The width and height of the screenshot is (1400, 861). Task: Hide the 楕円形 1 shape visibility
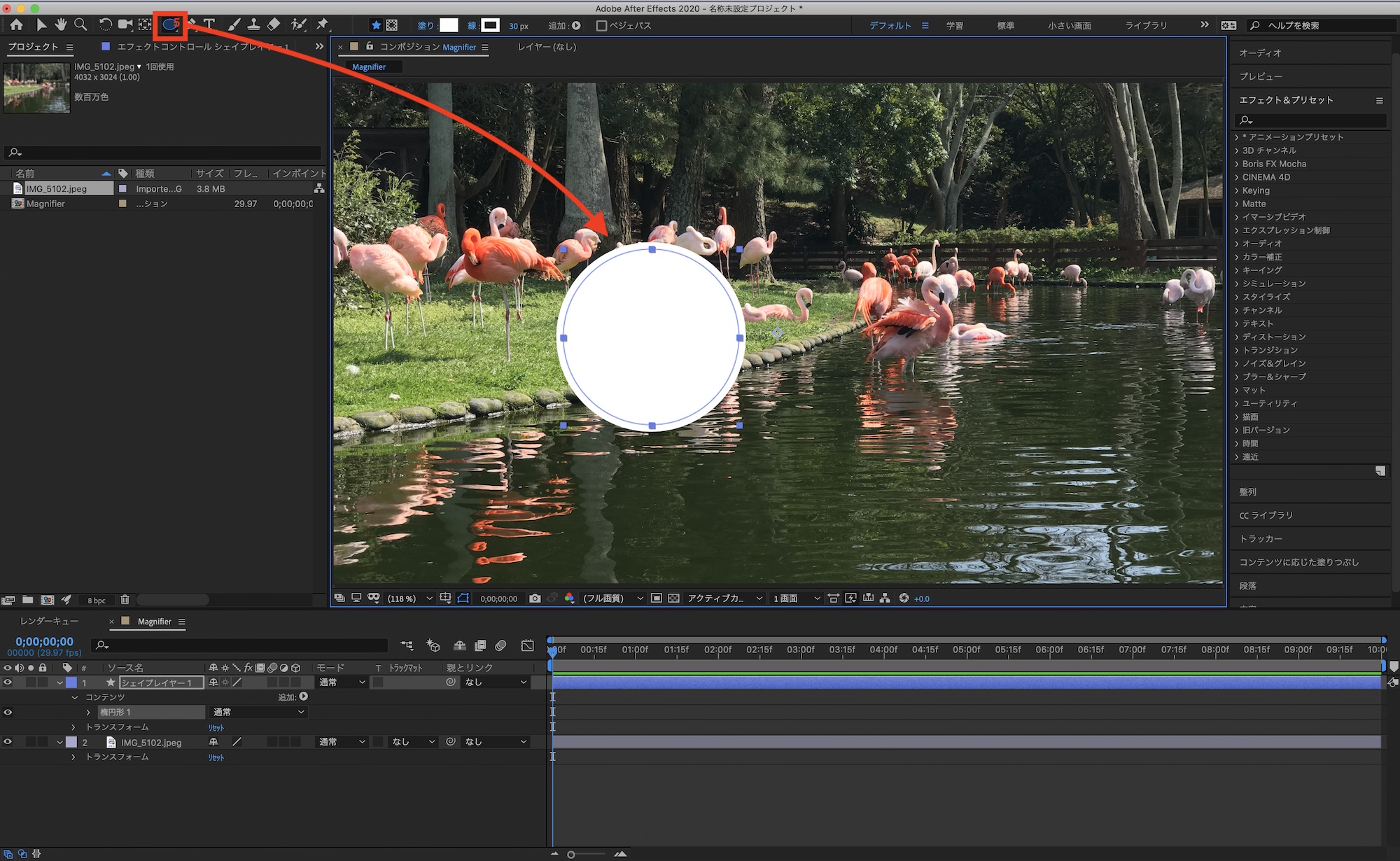click(8, 713)
